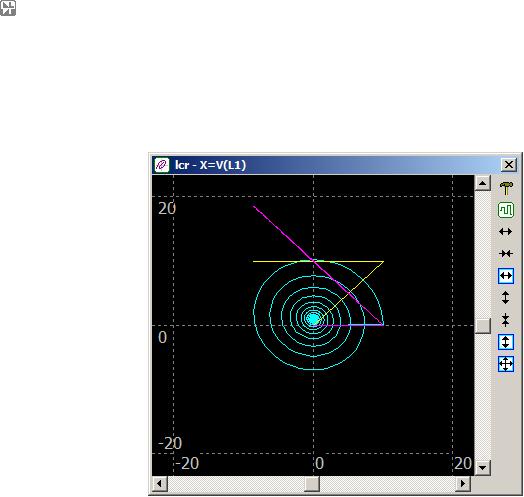Viewport: 524px width, 497px height.
Task: Click the vertical scrollbar up arrow
Action: (483, 183)
